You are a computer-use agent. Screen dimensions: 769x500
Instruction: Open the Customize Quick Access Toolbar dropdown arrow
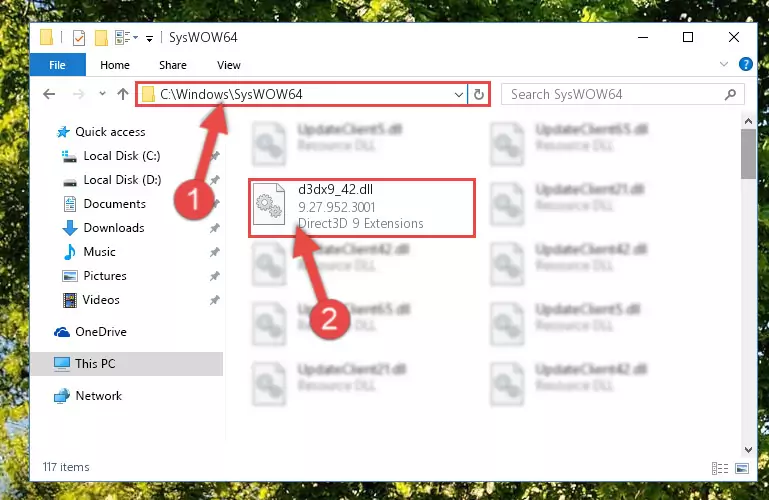pyautogui.click(x=149, y=38)
